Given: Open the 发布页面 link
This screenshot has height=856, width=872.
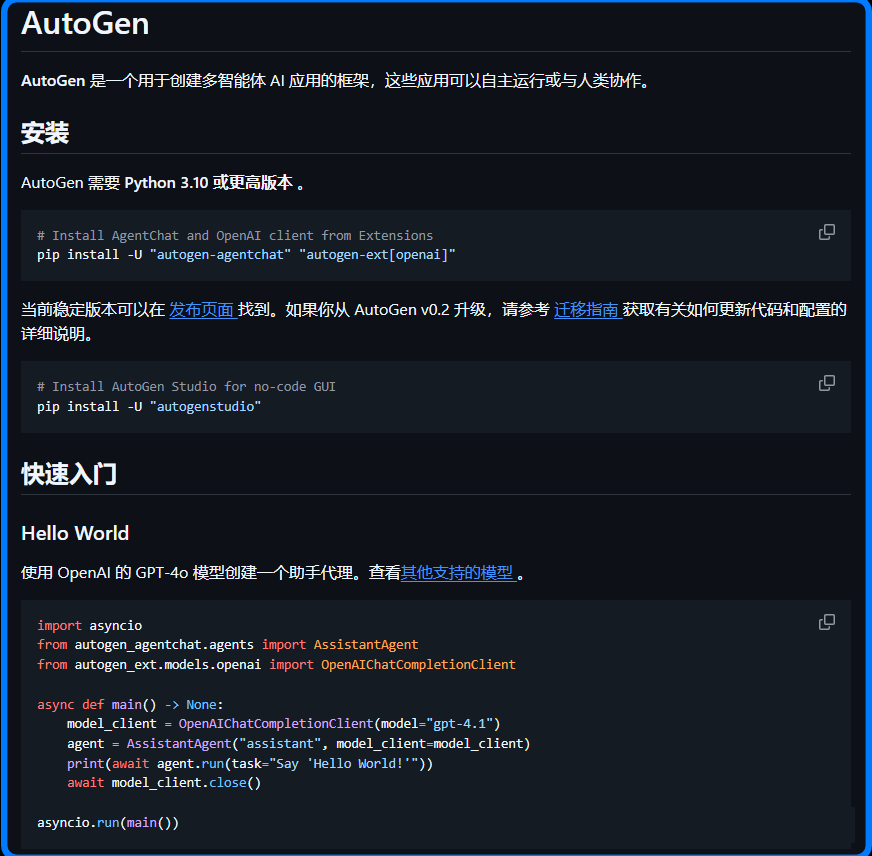Looking at the screenshot, I should (203, 309).
